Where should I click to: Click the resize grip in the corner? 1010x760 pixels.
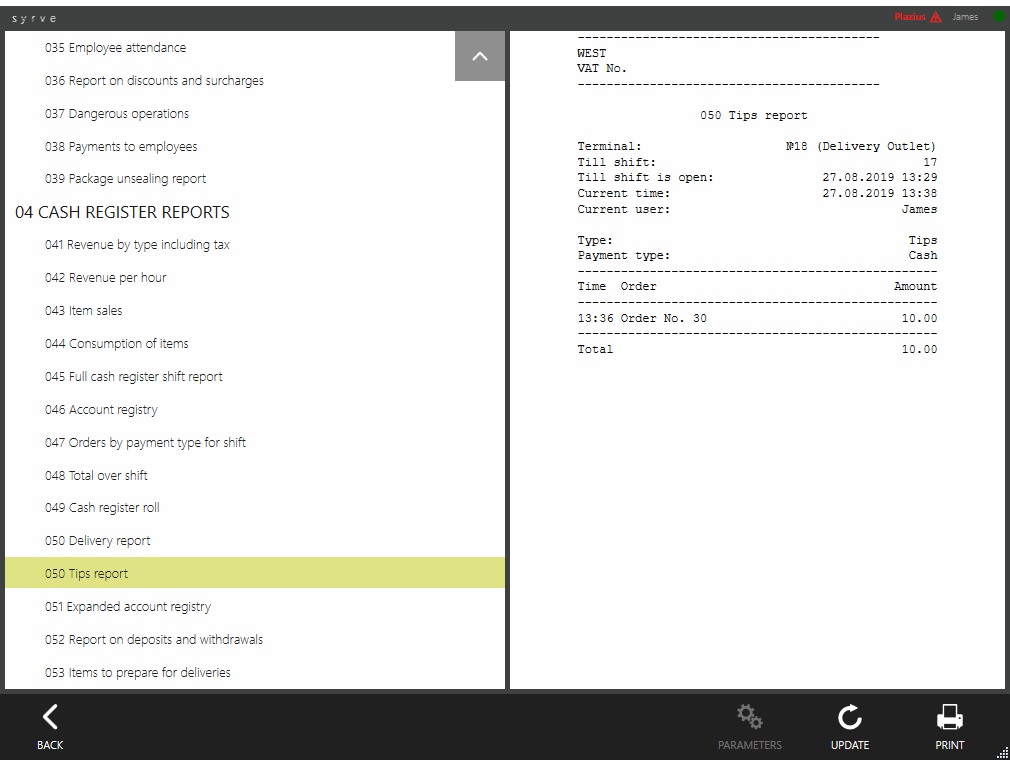pyautogui.click(x=1002, y=752)
